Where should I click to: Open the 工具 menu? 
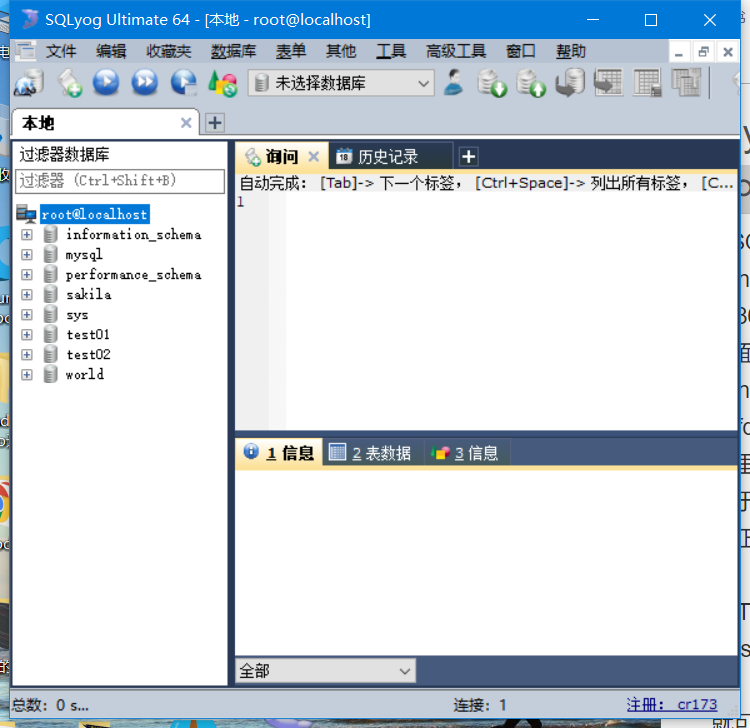[x=391, y=51]
